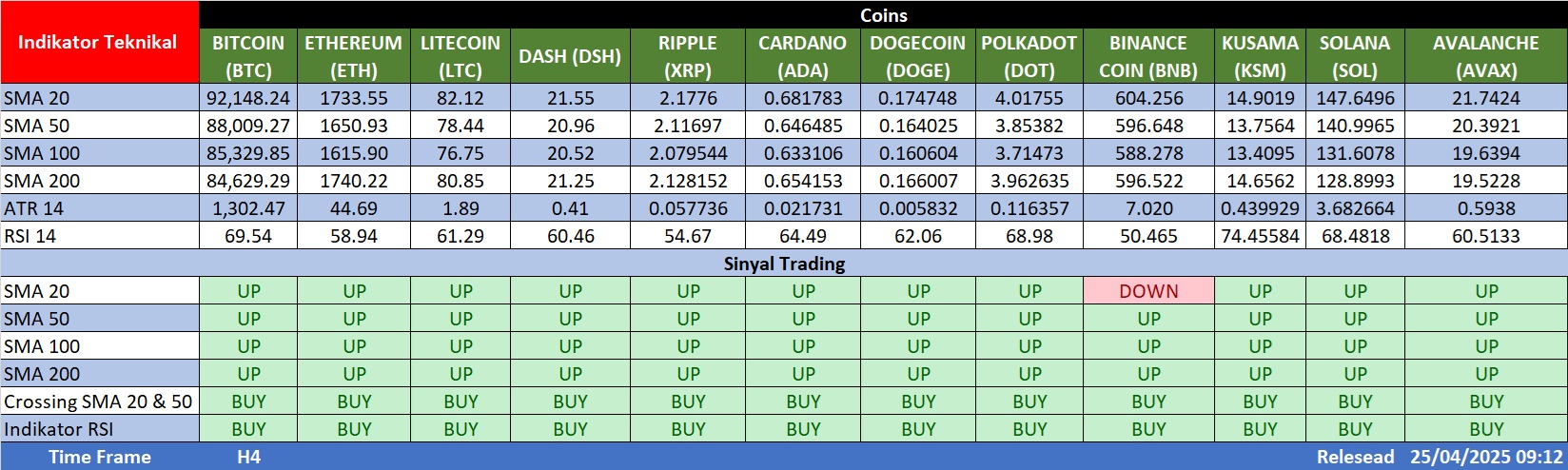Select the Sinyal Trading section header

tap(784, 264)
